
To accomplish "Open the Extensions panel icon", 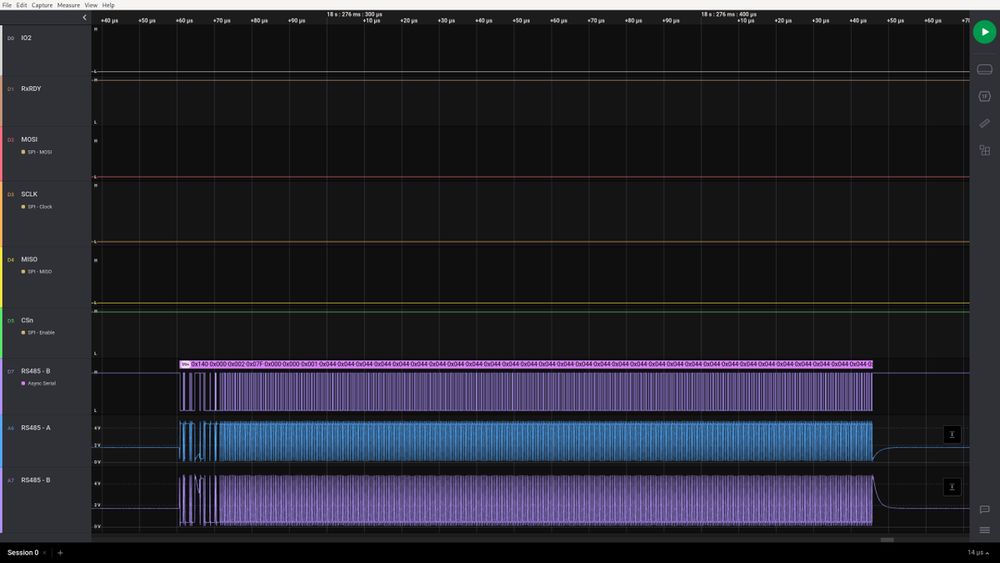I will click(x=984, y=150).
